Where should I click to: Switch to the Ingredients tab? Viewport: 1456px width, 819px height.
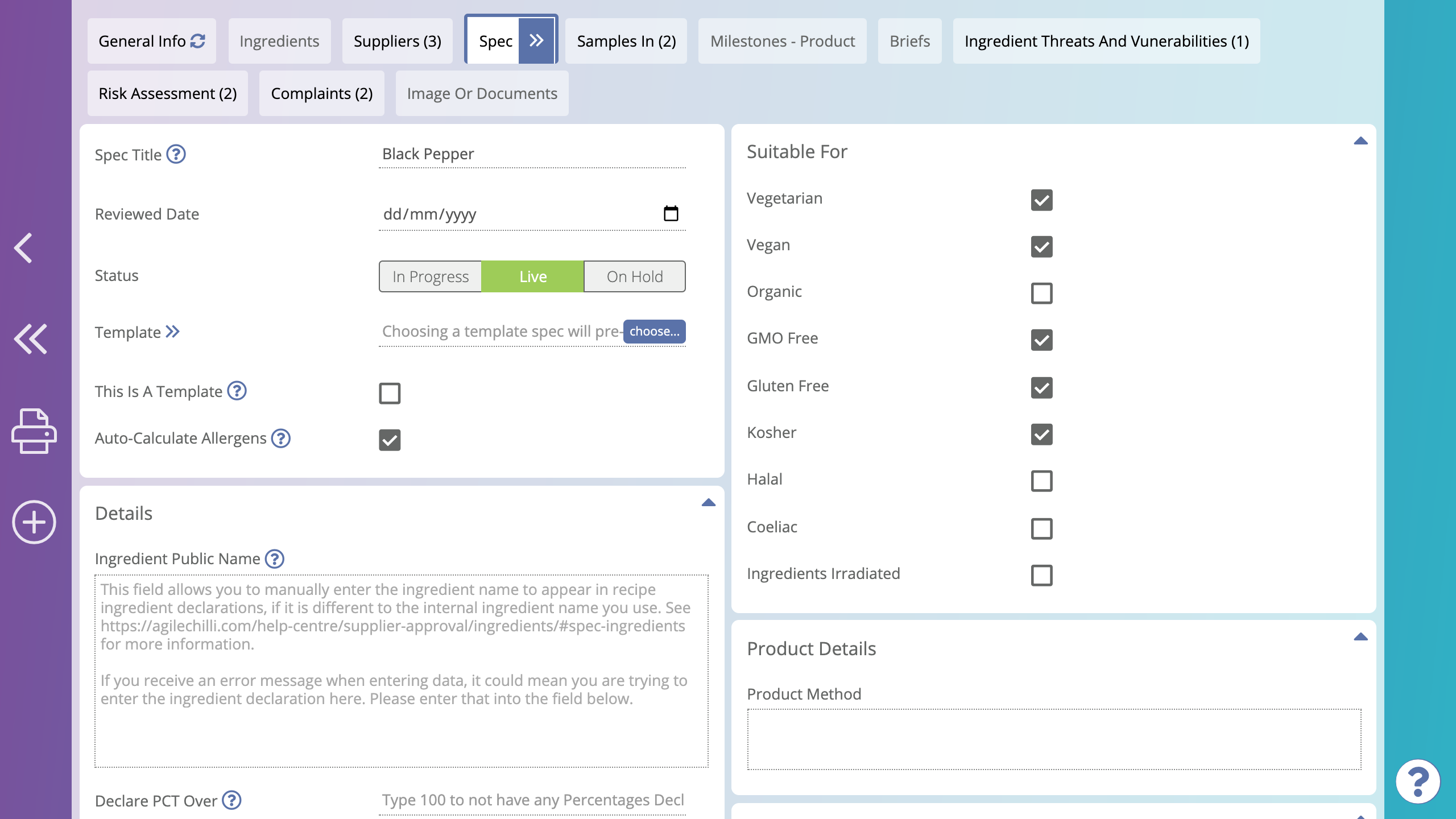point(279,41)
